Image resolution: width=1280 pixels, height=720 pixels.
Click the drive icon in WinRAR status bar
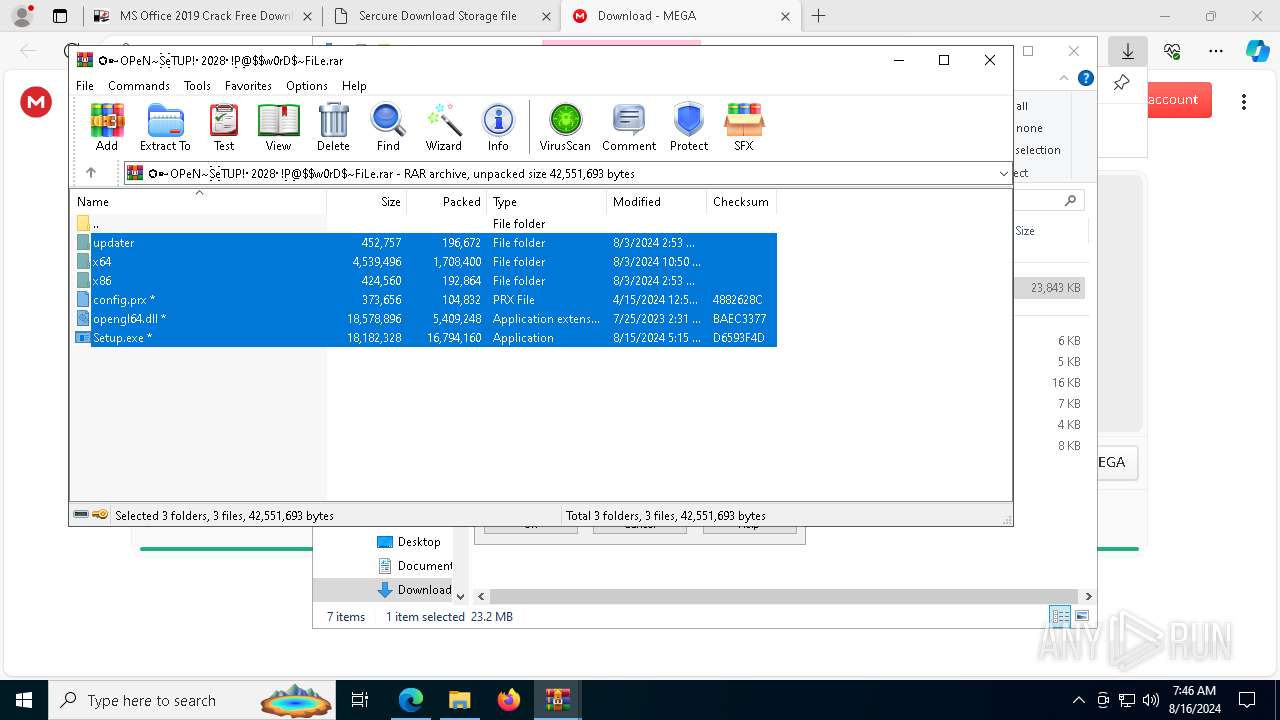coord(81,515)
